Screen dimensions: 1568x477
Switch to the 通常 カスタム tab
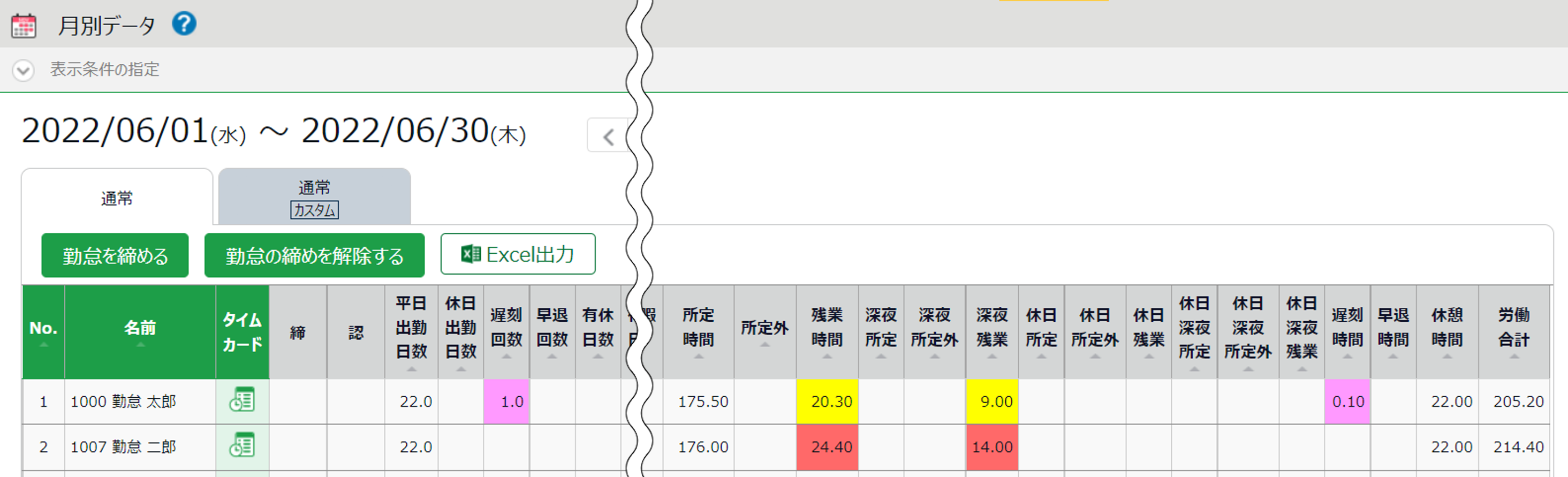coord(314,198)
